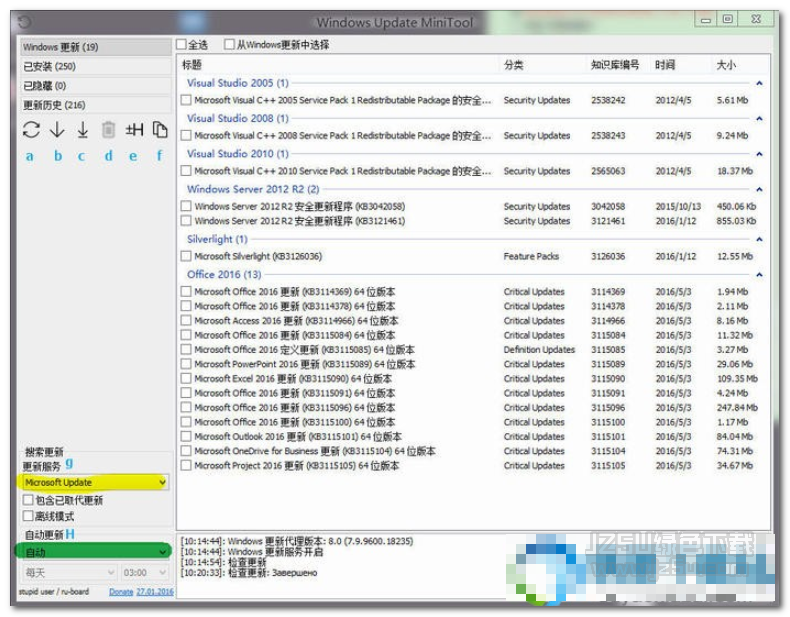Collapse the Visual Studio 2008 group
Viewport: 790px width, 617px height.
(759, 118)
